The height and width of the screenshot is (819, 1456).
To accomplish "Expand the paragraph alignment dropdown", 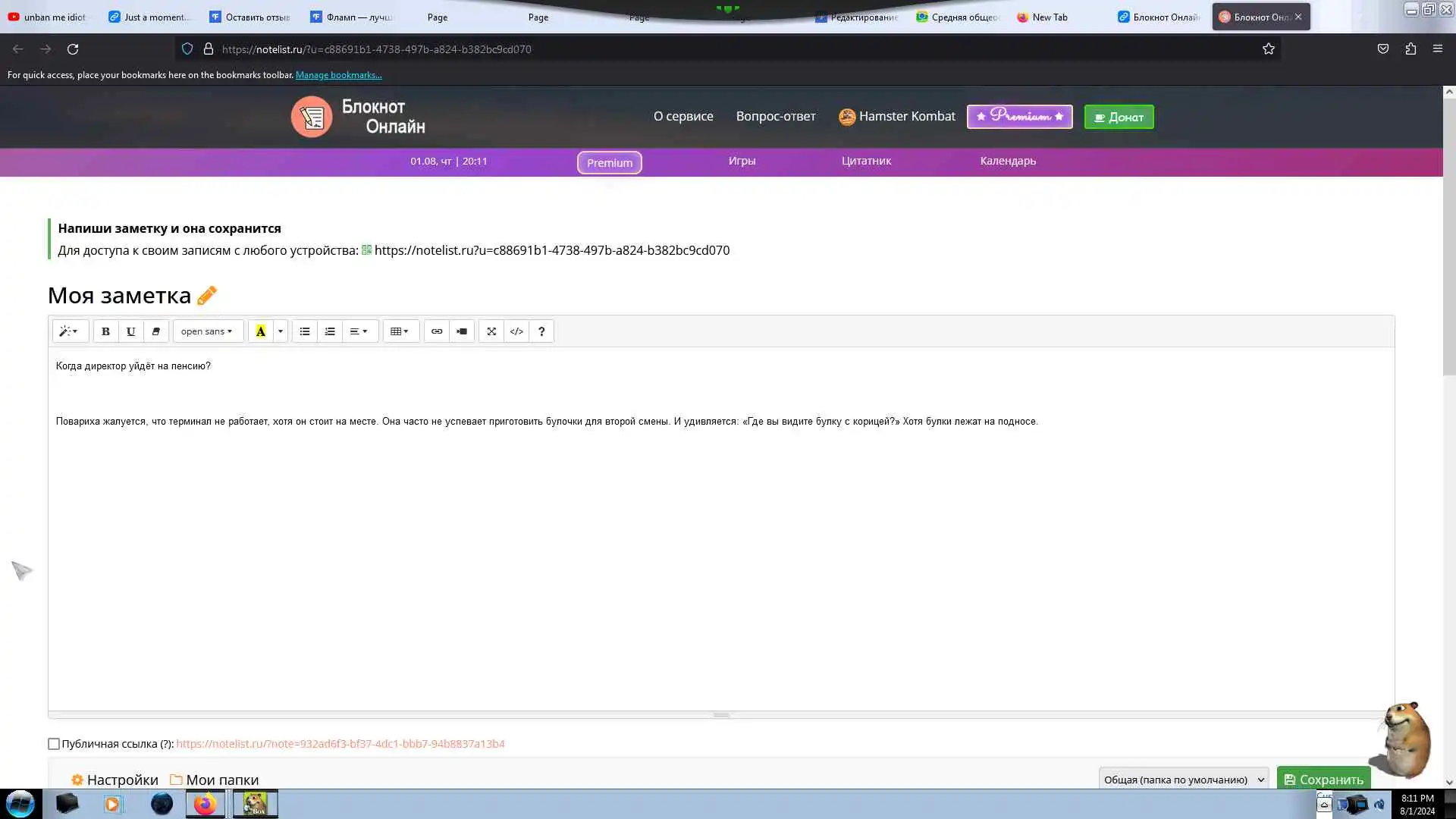I will point(359,331).
